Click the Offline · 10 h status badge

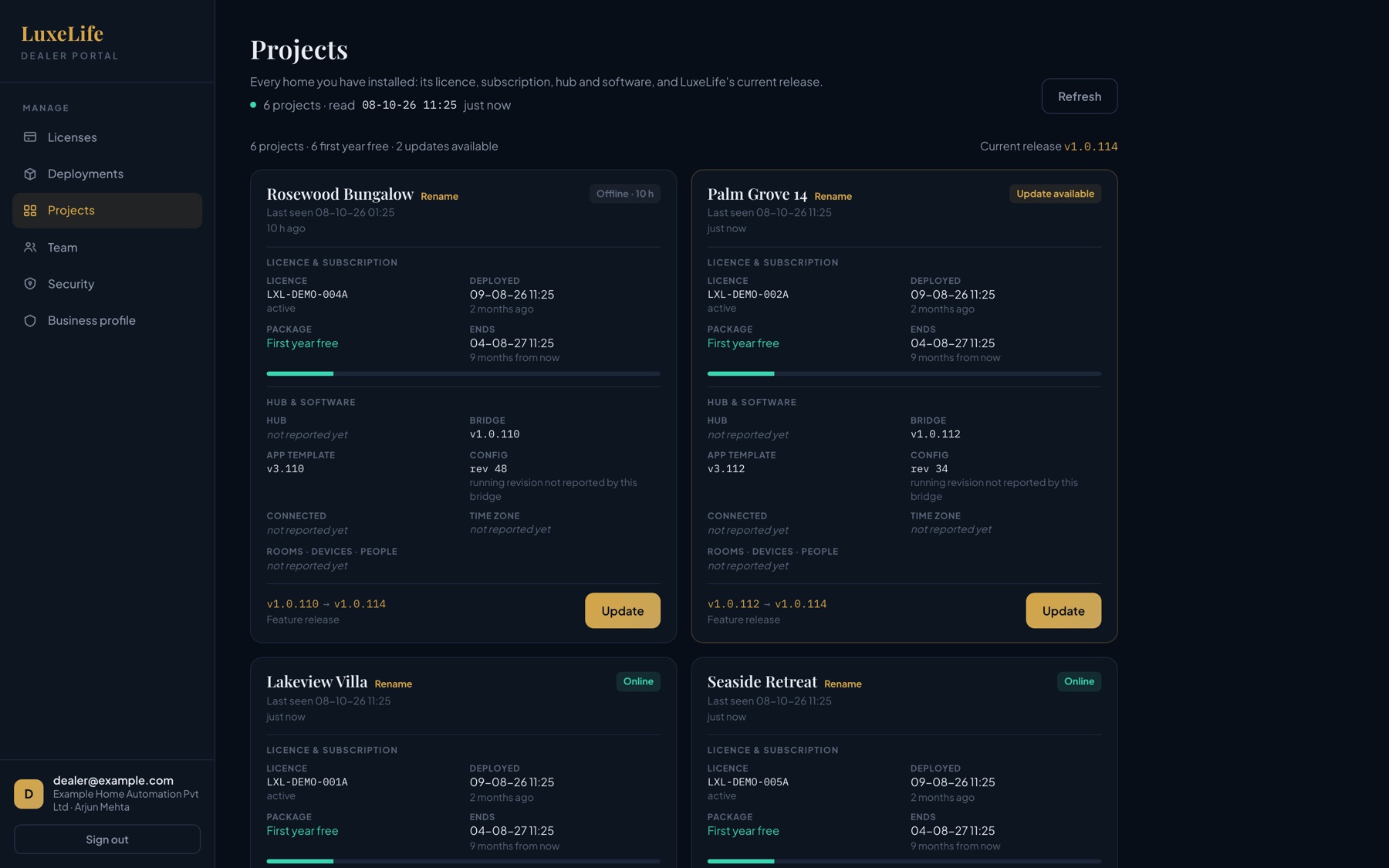[625, 194]
